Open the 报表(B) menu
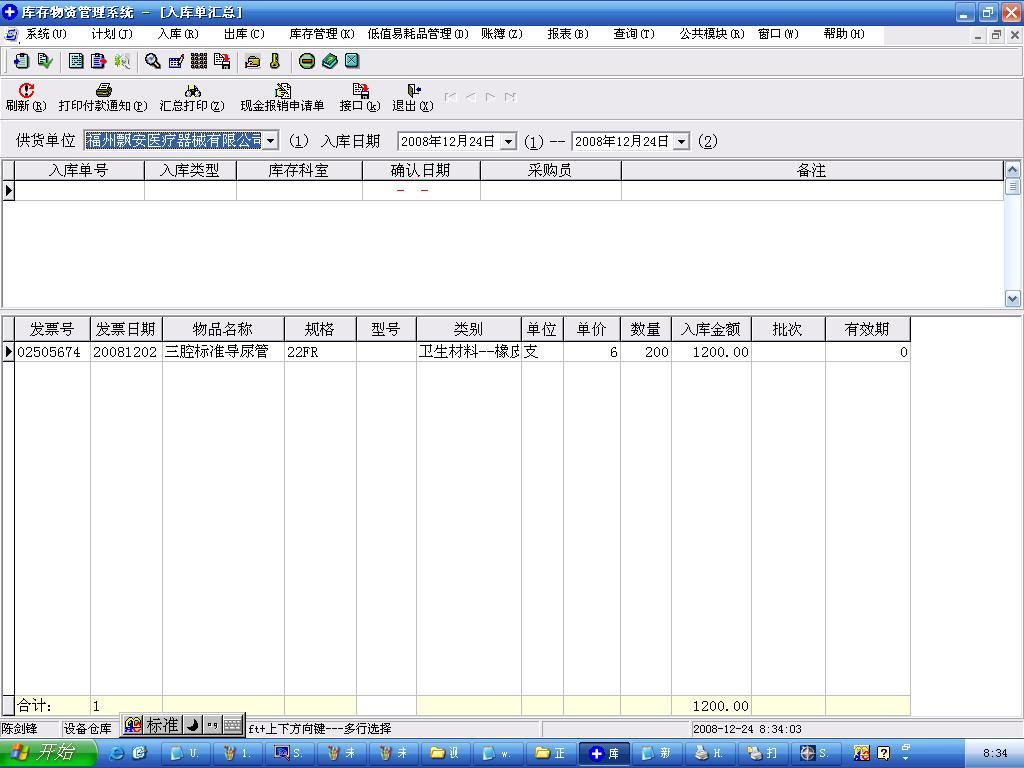The image size is (1024, 768). tap(567, 34)
